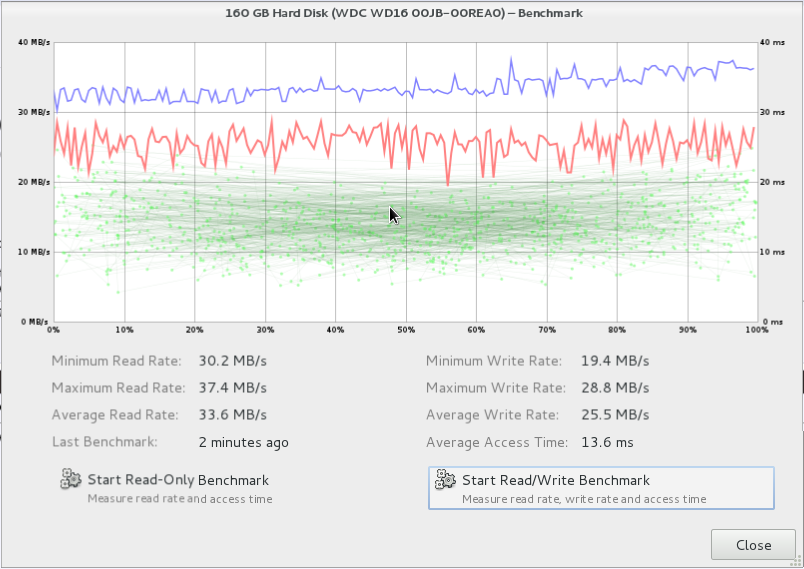
Task: Click the 'Measure read rate, write rate and access time' subtitle
Action: [584, 499]
